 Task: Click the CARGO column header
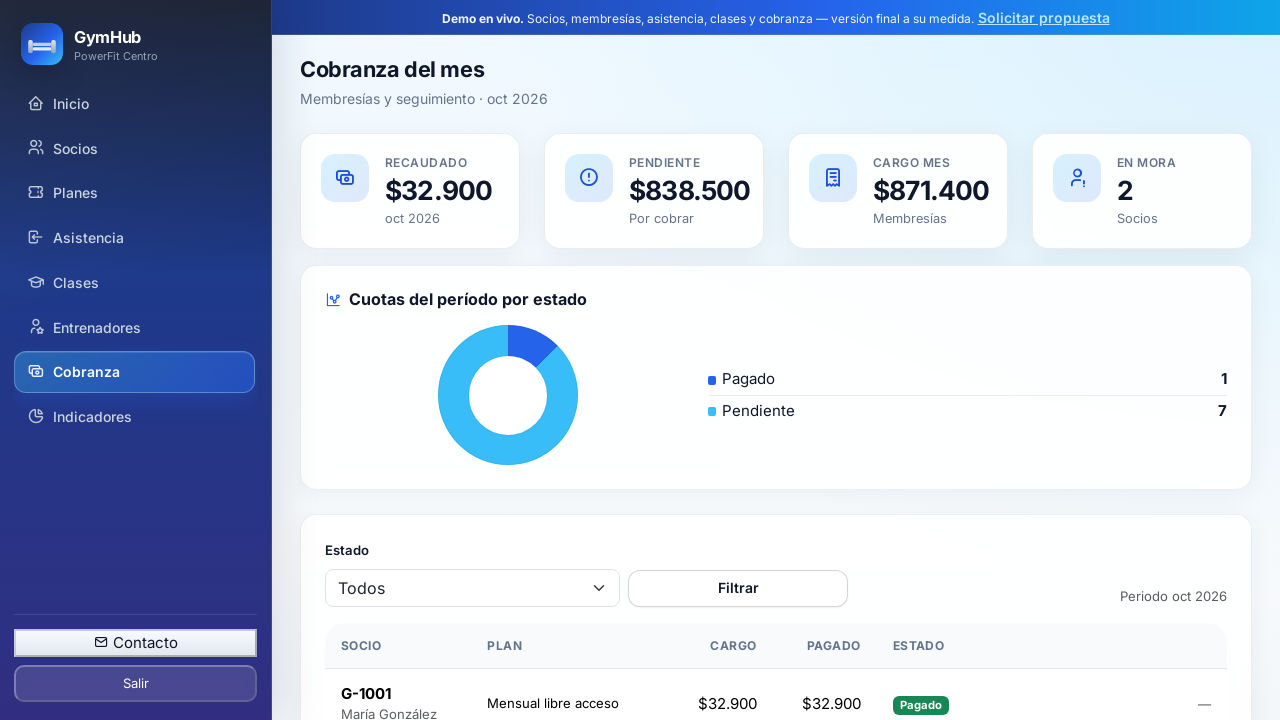[x=733, y=646]
